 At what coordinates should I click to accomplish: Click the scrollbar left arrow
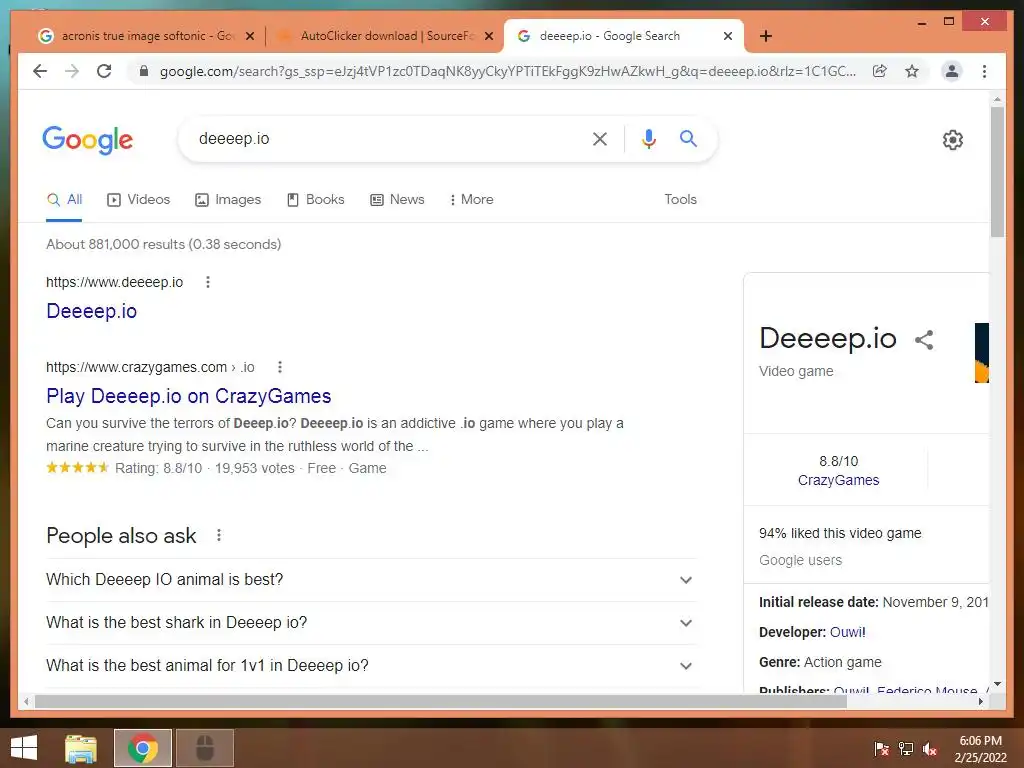coord(25,702)
